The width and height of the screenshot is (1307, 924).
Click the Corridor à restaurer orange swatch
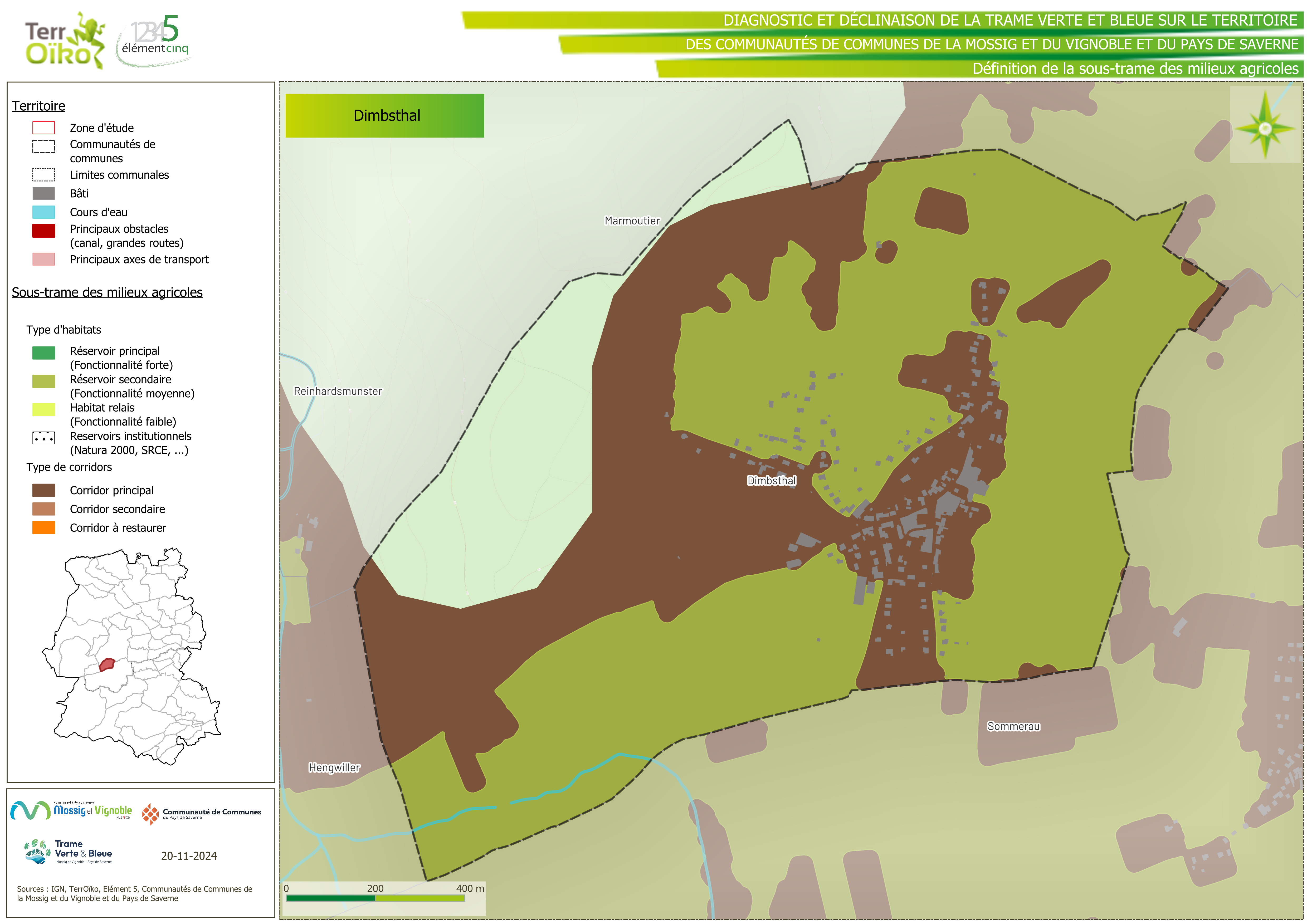tap(43, 528)
